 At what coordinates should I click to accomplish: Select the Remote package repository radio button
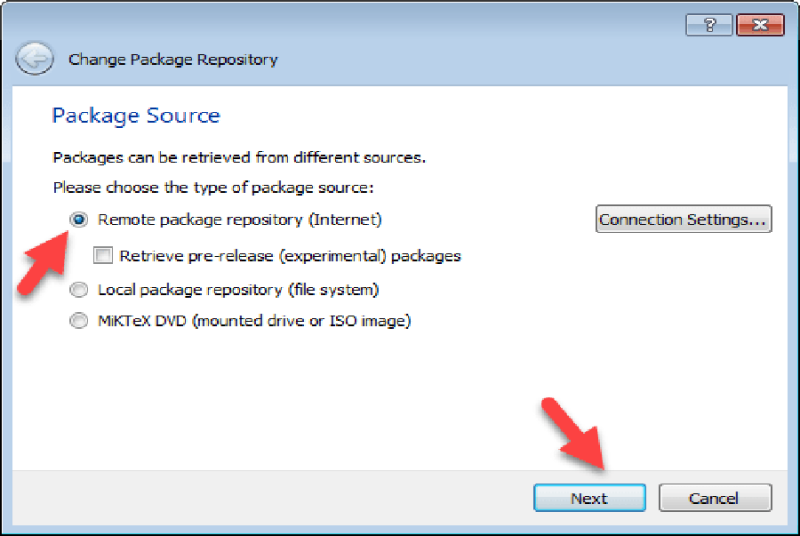(x=79, y=219)
